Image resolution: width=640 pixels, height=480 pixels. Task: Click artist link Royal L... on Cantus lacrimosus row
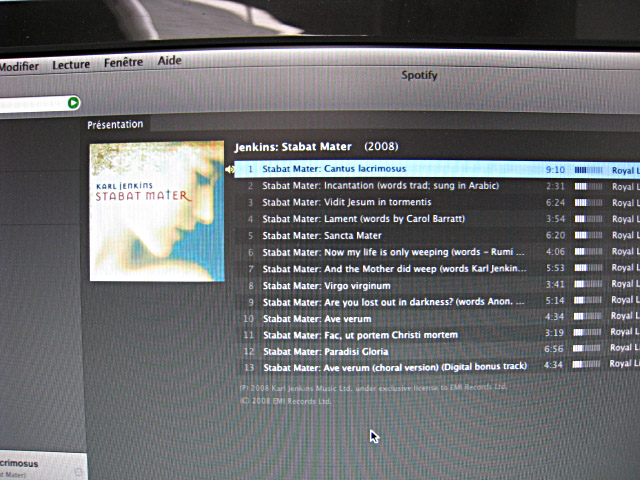(626, 171)
